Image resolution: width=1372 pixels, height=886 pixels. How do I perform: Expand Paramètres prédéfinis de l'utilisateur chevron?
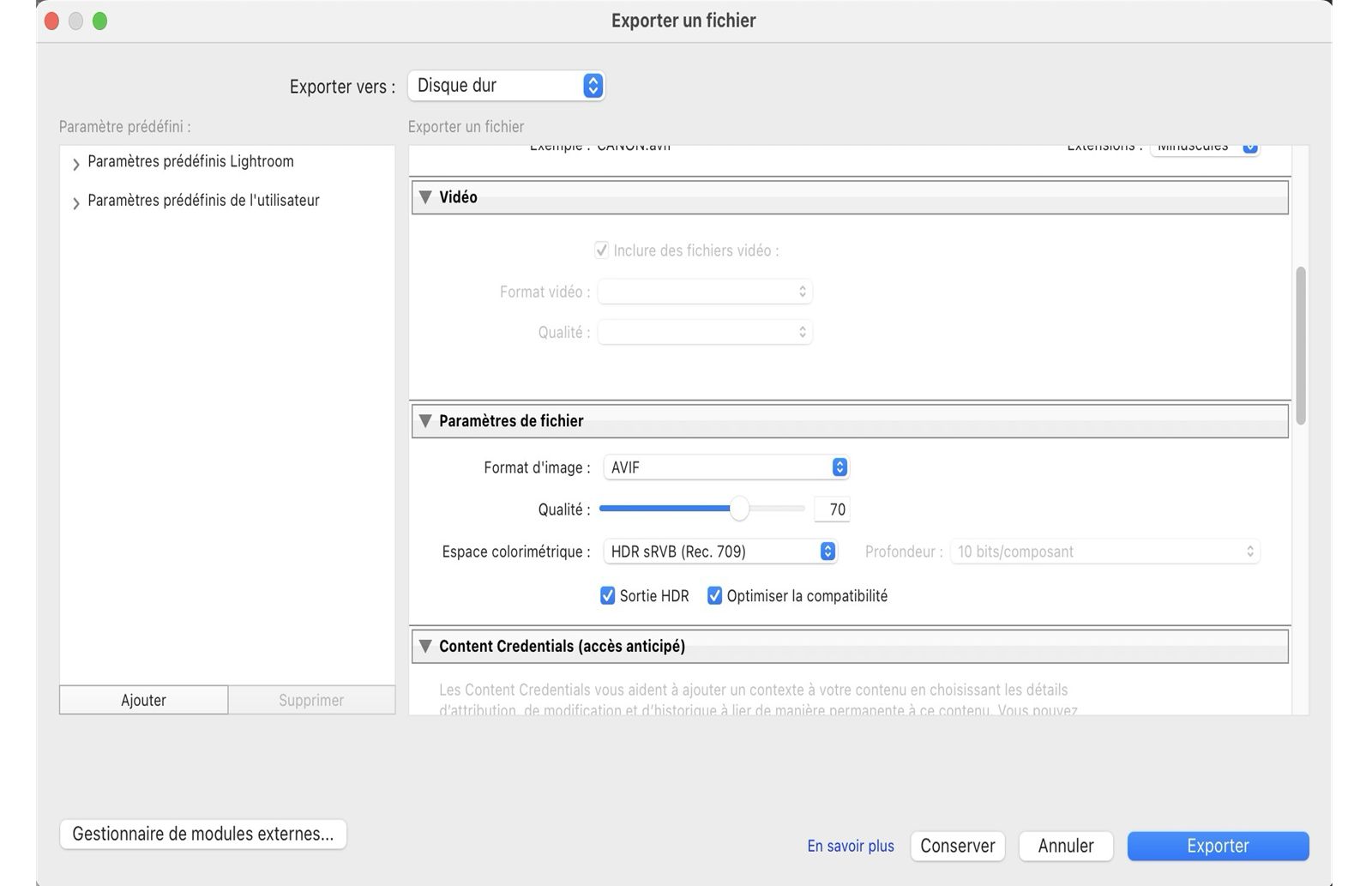click(76, 202)
